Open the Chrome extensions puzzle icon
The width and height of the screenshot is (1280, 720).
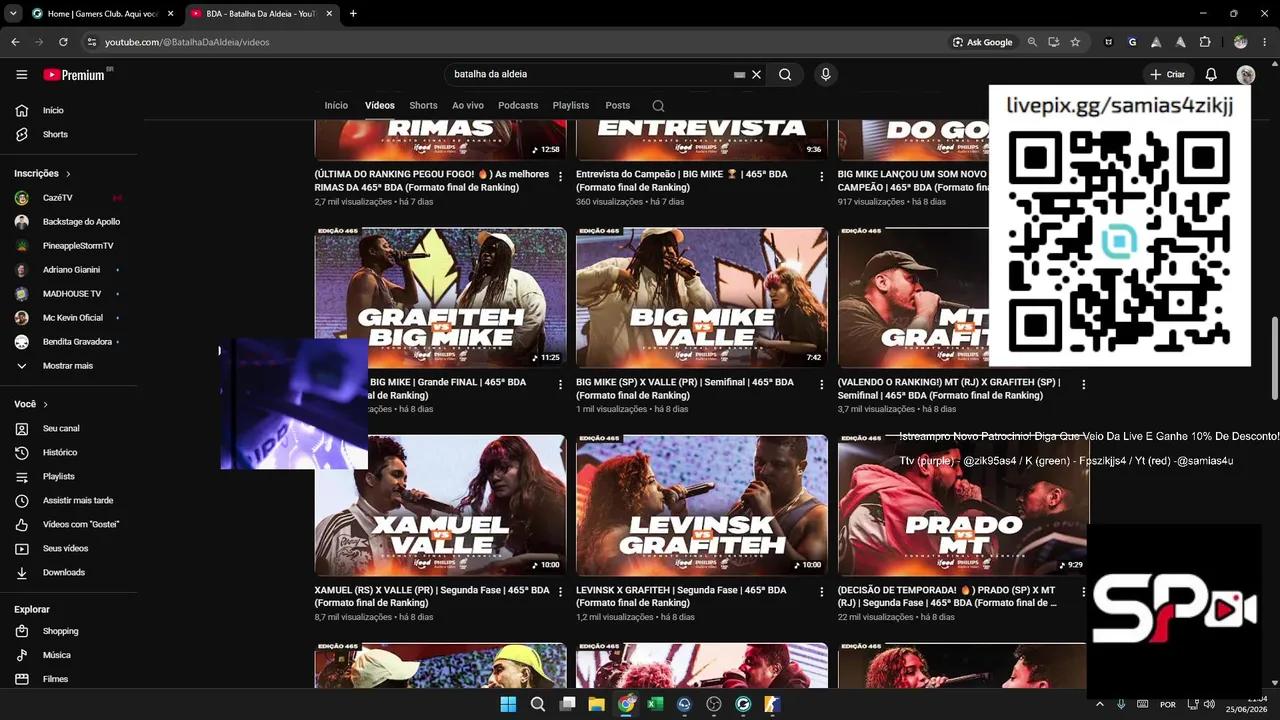[x=1204, y=42]
